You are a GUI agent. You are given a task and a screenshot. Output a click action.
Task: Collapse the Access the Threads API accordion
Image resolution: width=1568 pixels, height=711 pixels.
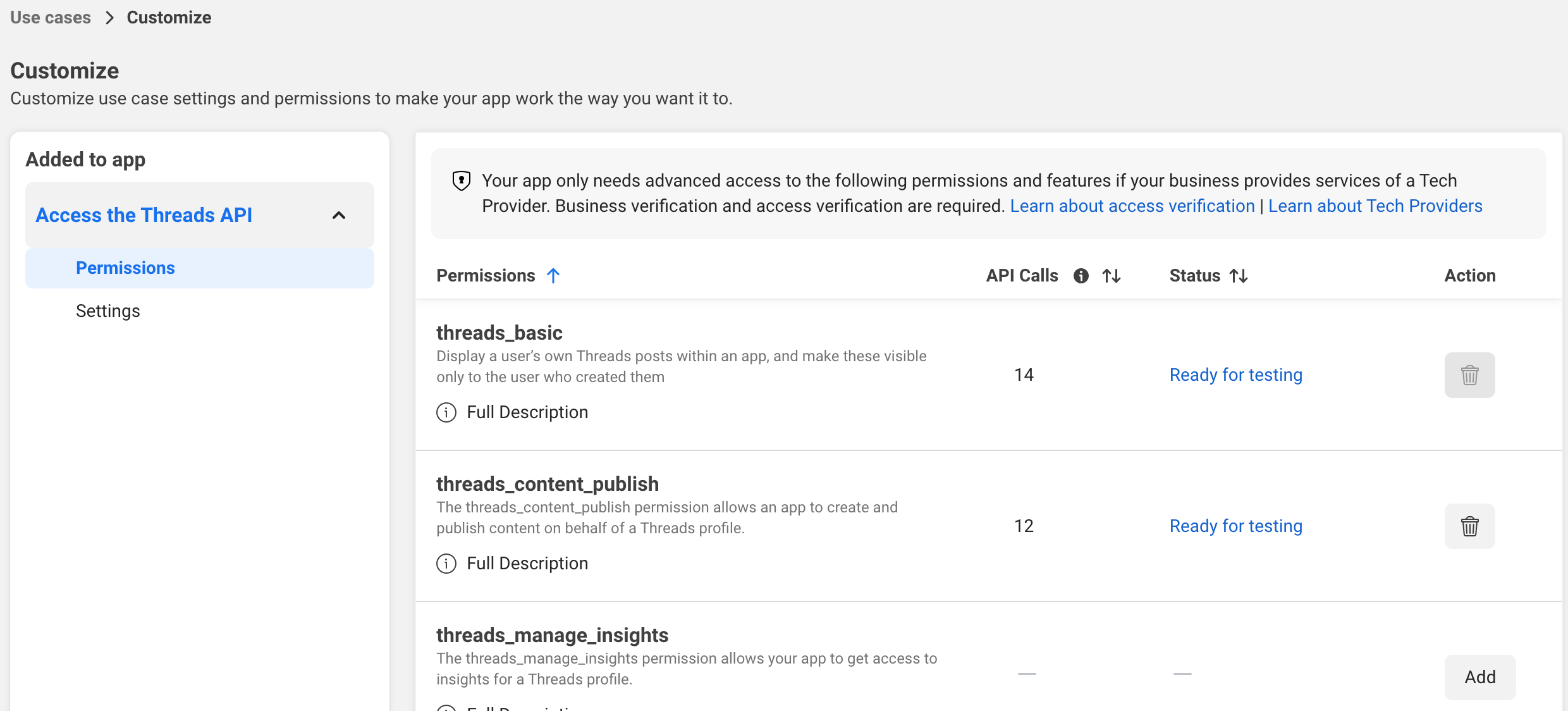pyautogui.click(x=338, y=214)
